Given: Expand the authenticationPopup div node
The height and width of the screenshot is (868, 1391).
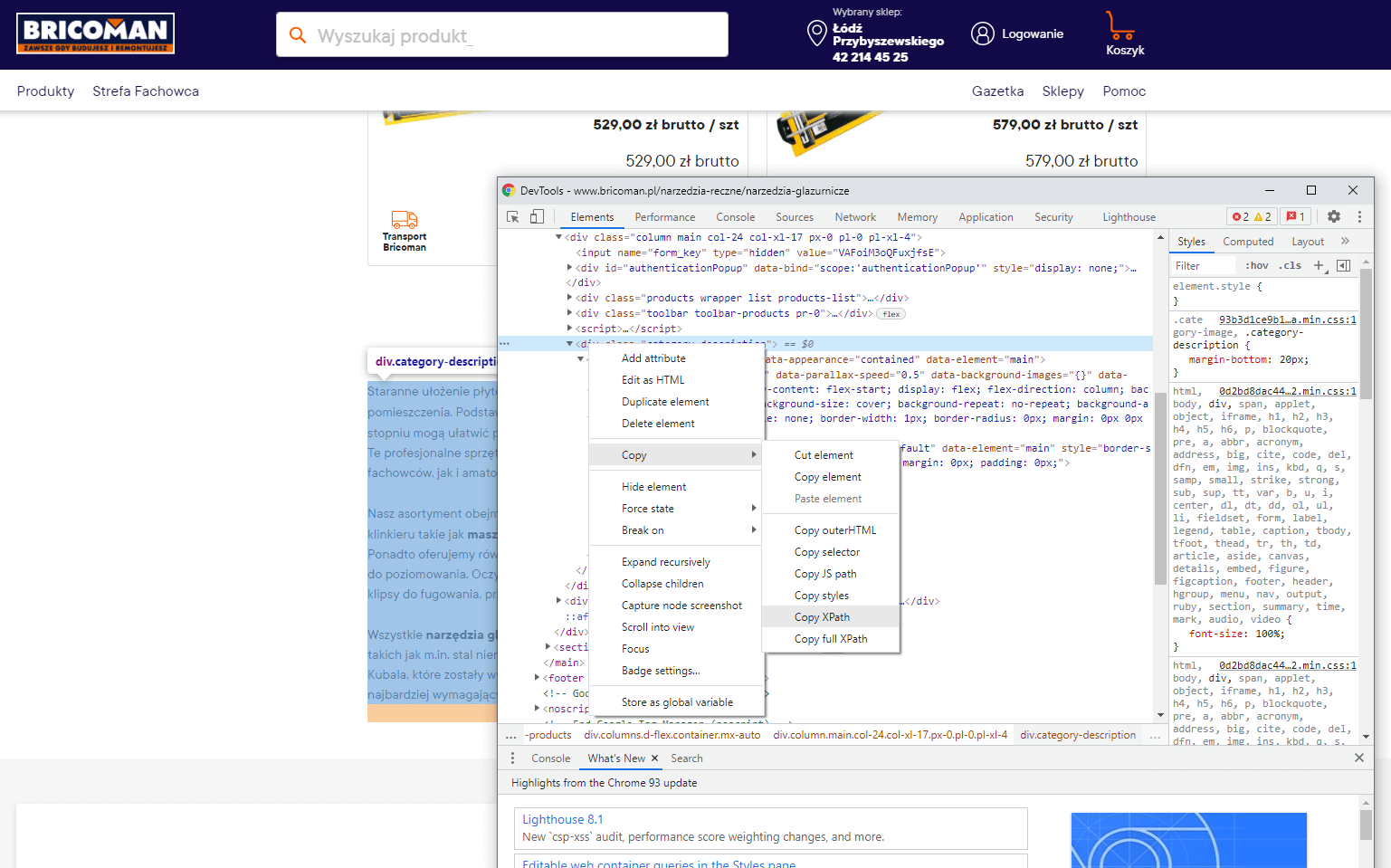Looking at the screenshot, I should 569,268.
